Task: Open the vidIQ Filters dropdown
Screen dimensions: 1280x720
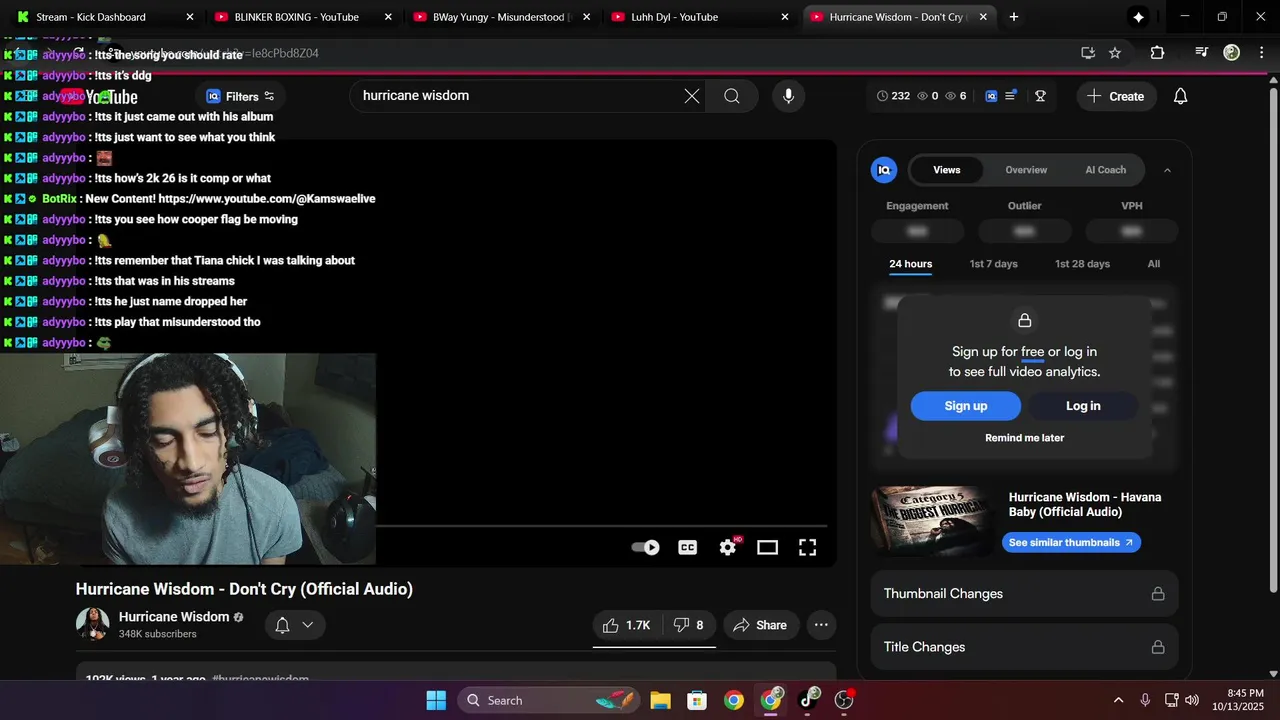Action: [x=240, y=96]
